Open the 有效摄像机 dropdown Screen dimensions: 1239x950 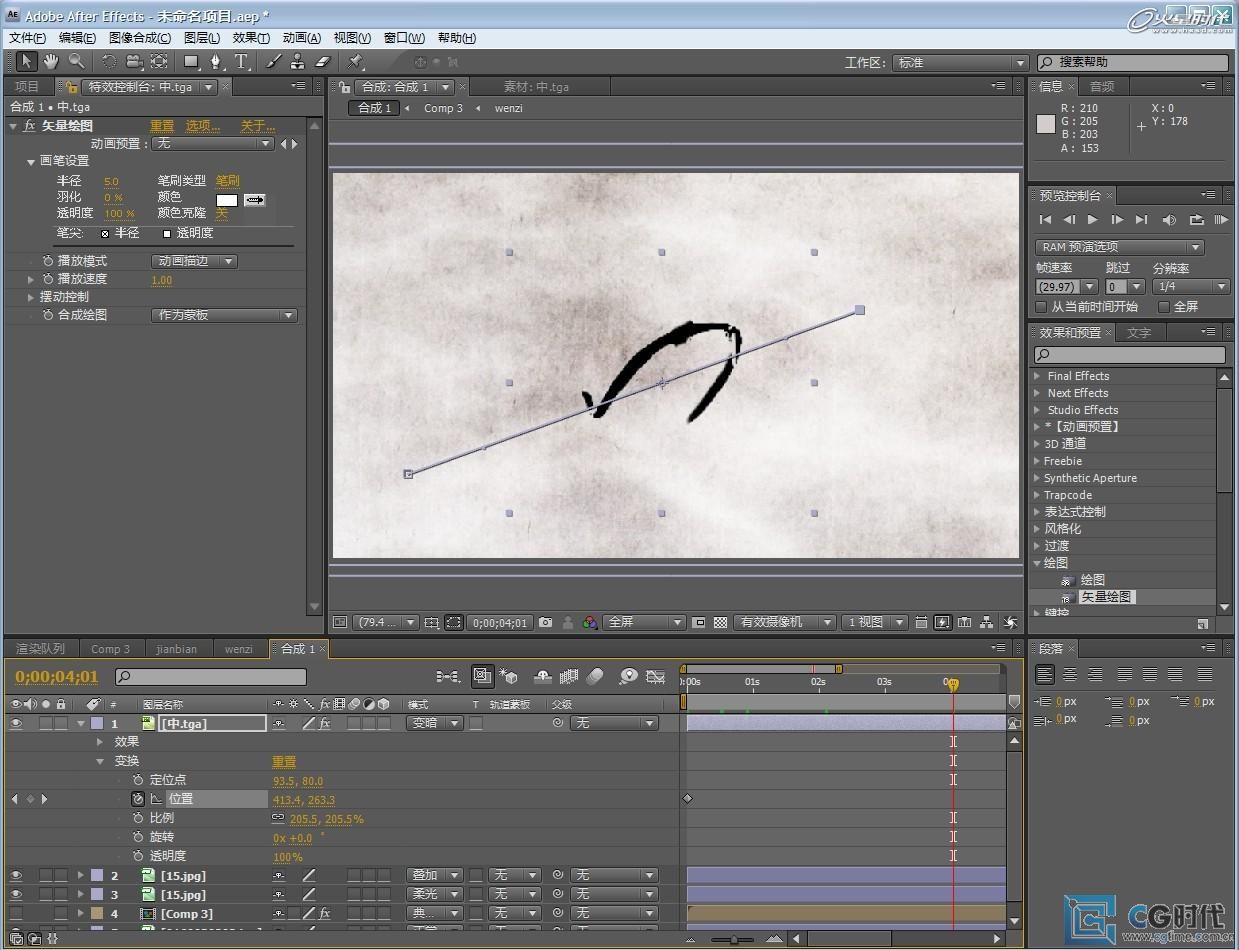[784, 622]
